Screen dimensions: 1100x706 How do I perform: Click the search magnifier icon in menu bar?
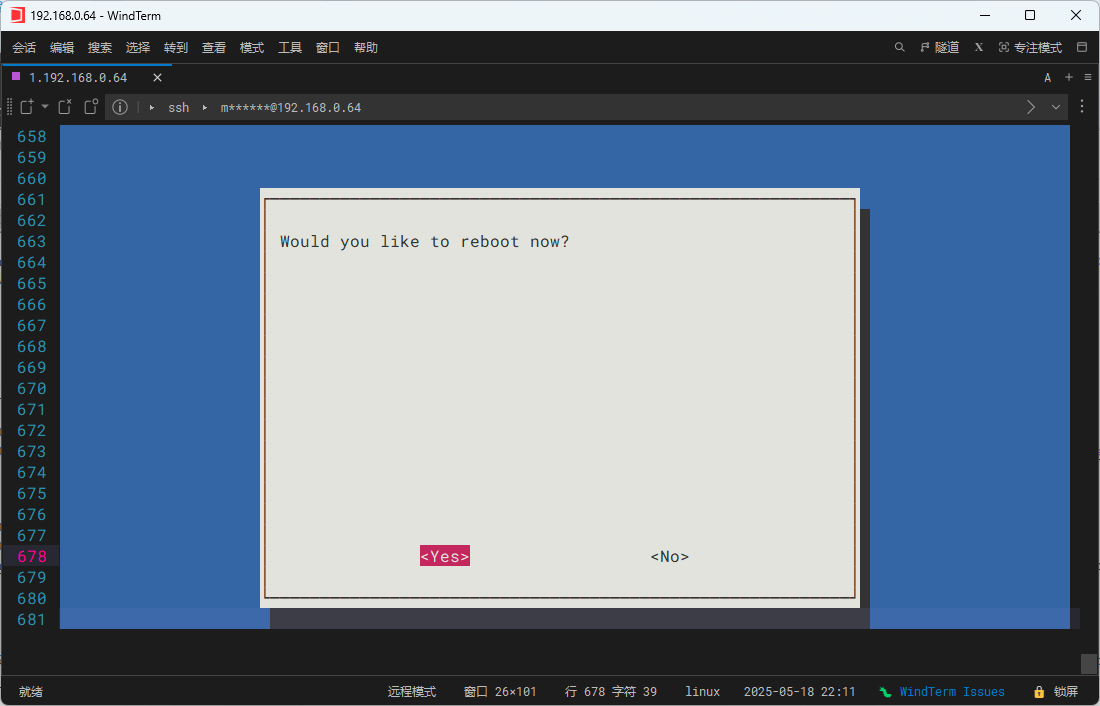tap(899, 47)
